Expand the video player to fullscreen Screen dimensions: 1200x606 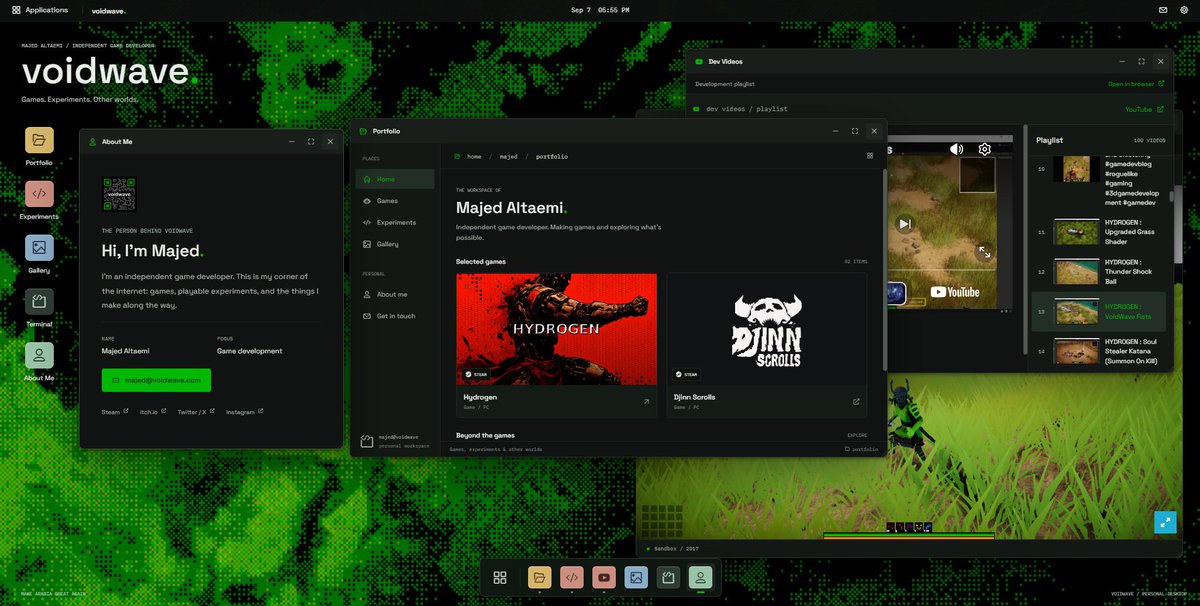(985, 253)
